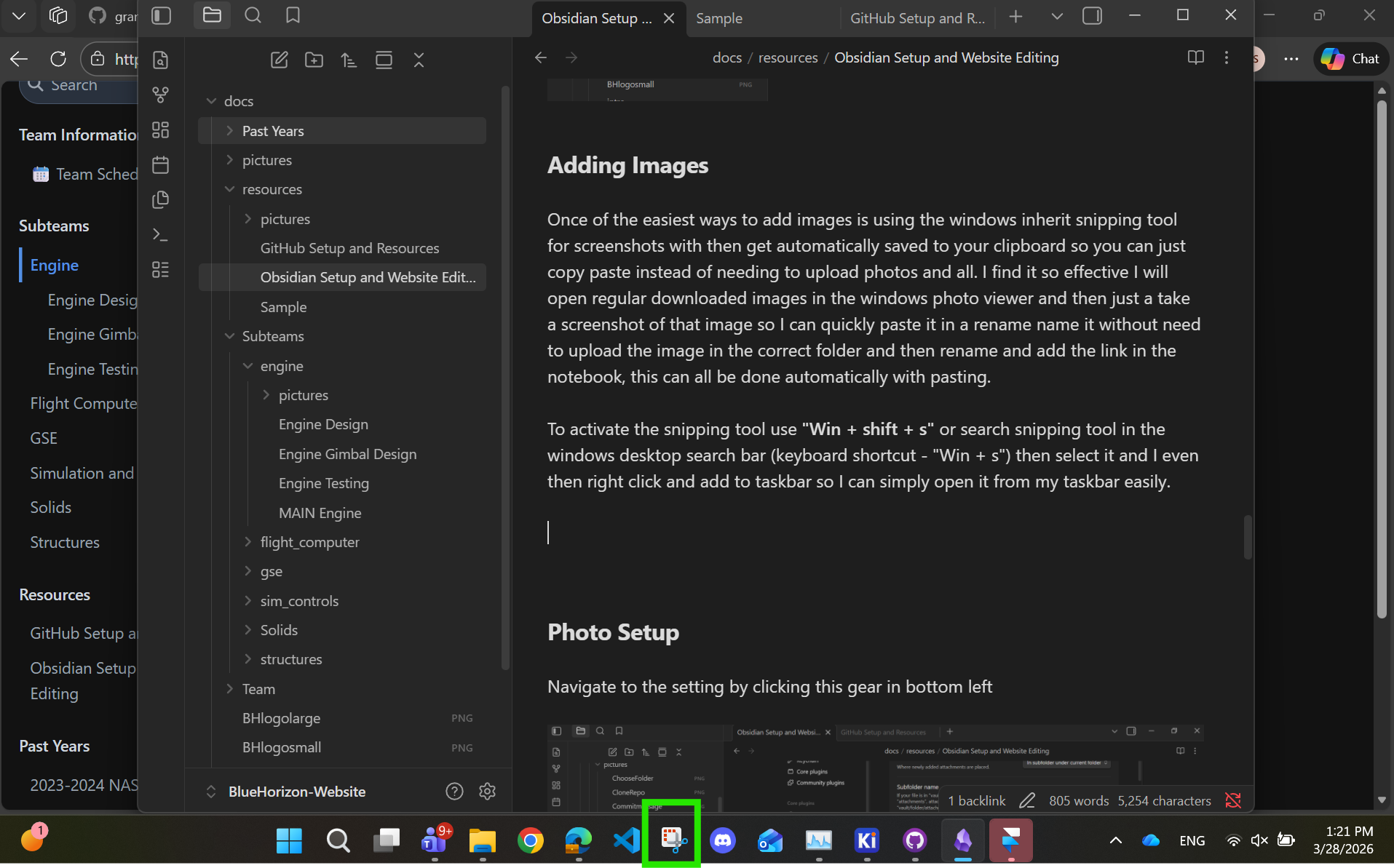Switch to GitHub Setup and R... tab
Image resolution: width=1394 pixels, height=868 pixels.
point(917,18)
